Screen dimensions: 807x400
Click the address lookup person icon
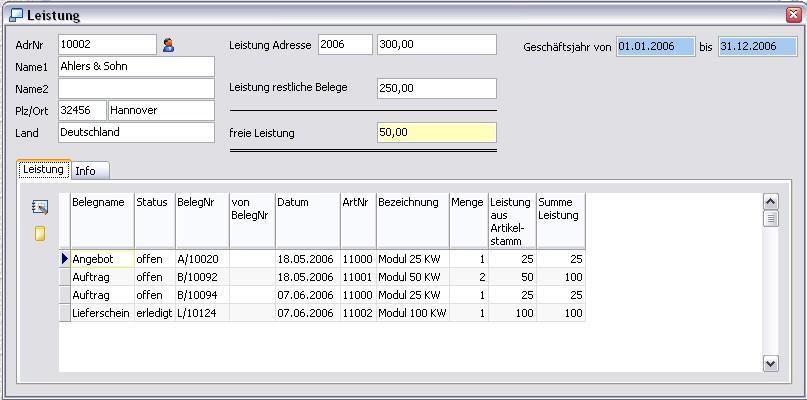[168, 45]
